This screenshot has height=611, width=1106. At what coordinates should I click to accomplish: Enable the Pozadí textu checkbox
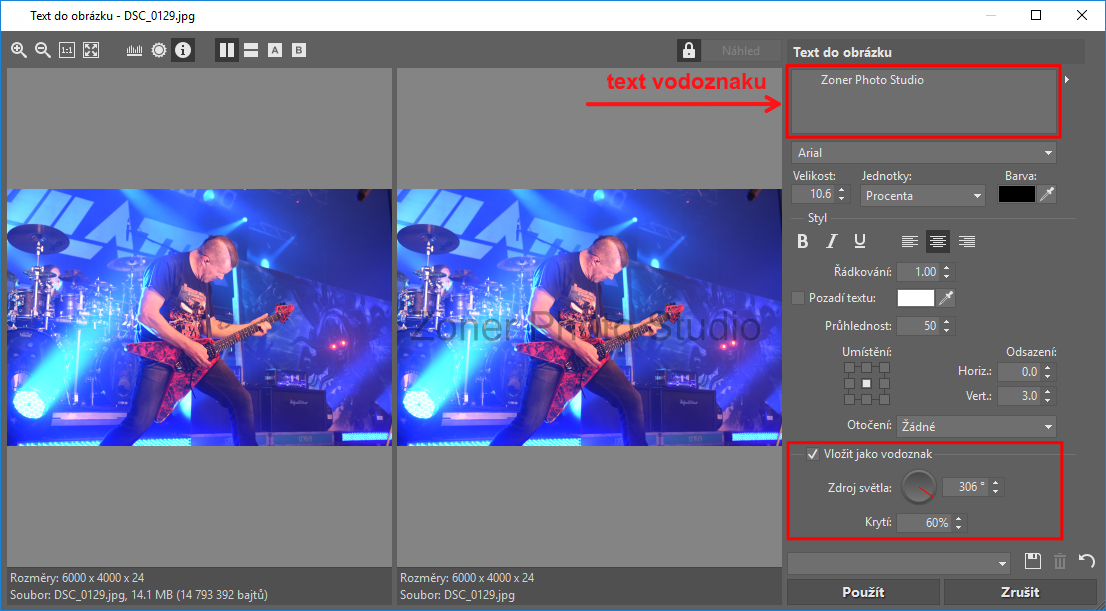tap(798, 298)
